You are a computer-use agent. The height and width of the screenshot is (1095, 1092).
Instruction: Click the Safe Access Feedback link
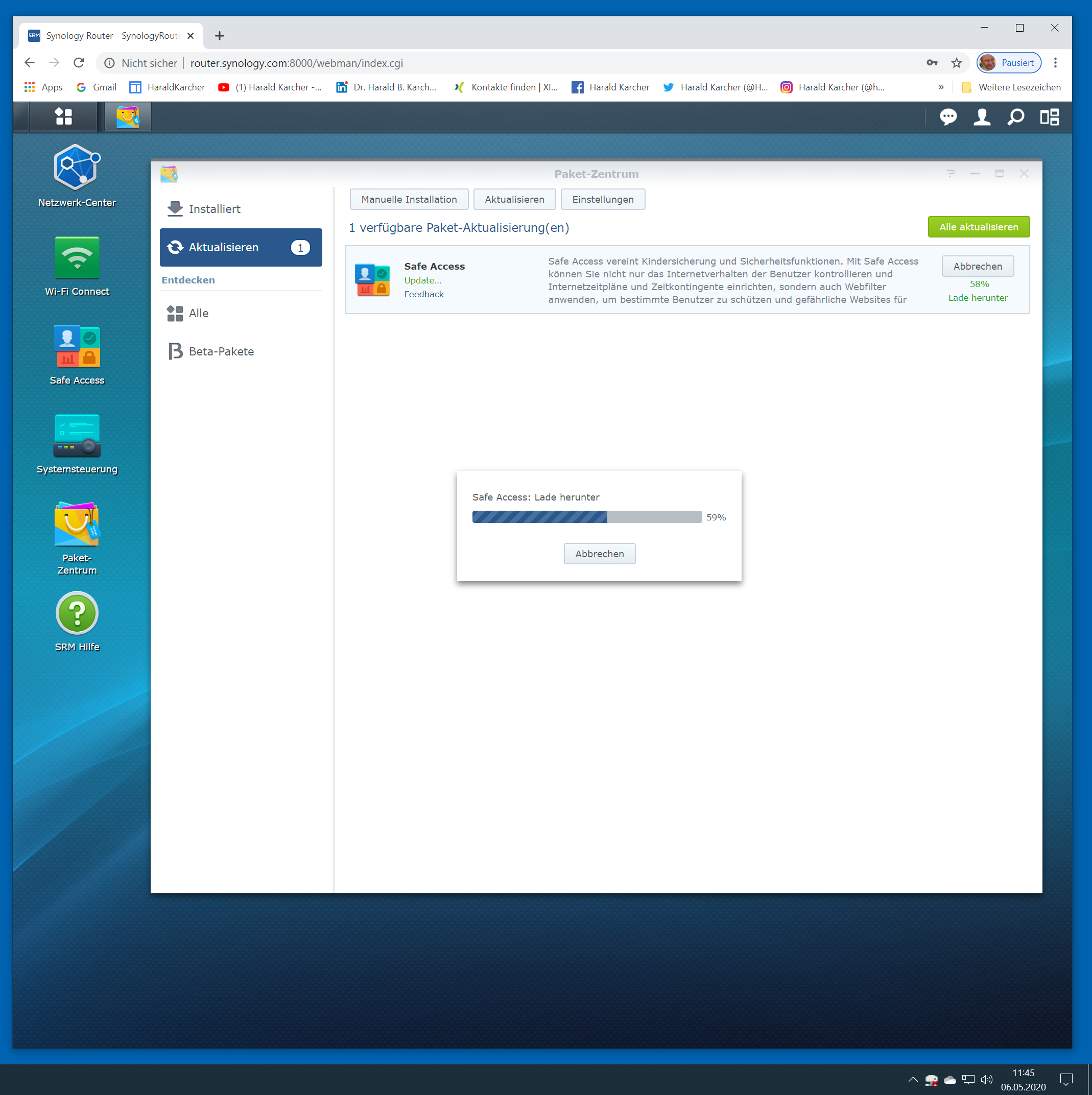click(x=424, y=294)
